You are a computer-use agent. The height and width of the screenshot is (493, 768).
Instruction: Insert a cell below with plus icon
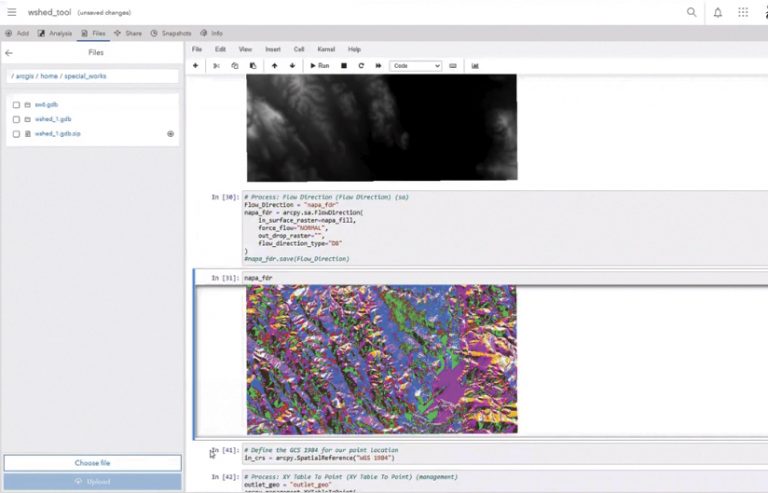pos(195,66)
